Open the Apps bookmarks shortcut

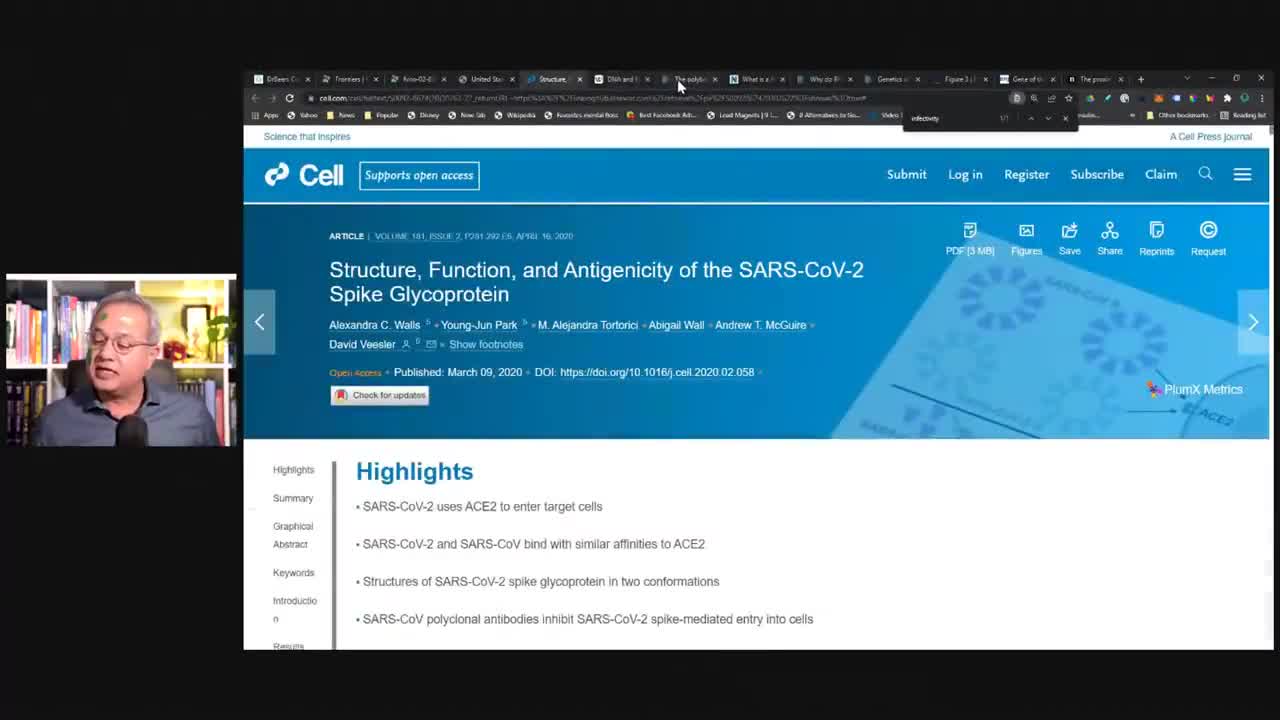[266, 115]
